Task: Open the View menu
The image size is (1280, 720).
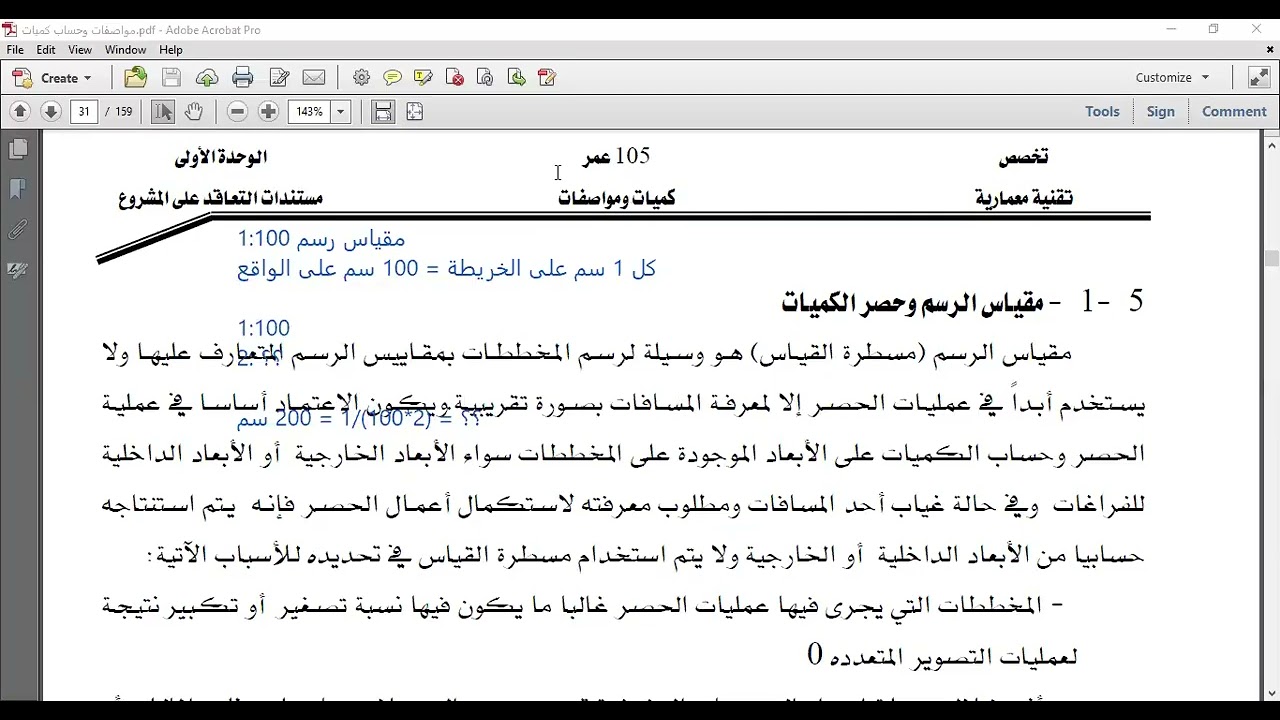Action: [x=80, y=50]
